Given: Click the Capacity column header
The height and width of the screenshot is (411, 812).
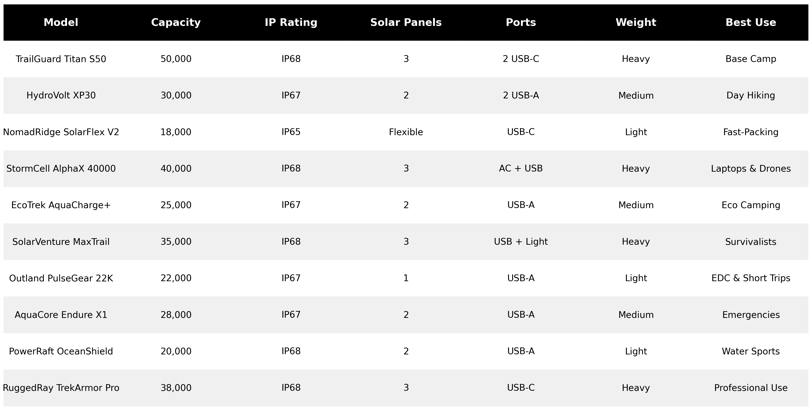Looking at the screenshot, I should pyautogui.click(x=176, y=22).
